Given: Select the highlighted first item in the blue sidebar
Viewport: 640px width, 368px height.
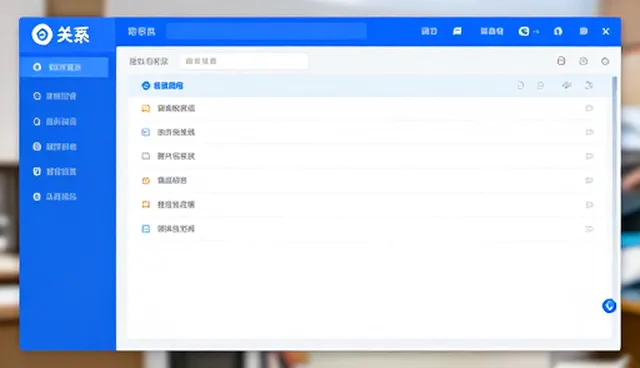Looking at the screenshot, I should pos(64,67).
